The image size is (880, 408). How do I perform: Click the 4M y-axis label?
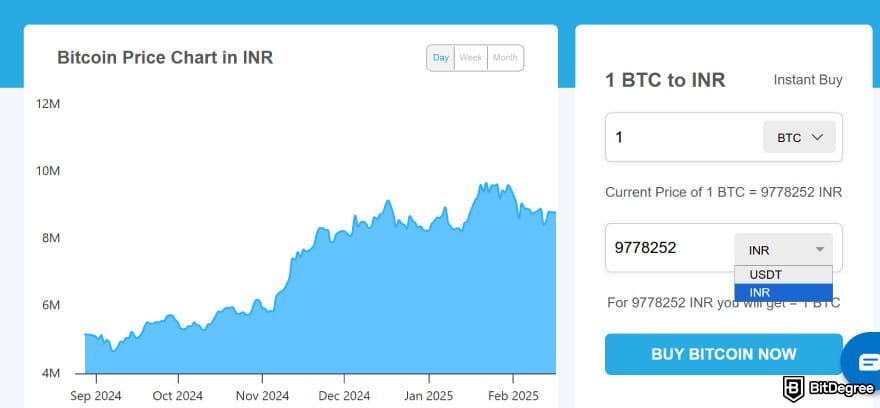click(x=51, y=373)
